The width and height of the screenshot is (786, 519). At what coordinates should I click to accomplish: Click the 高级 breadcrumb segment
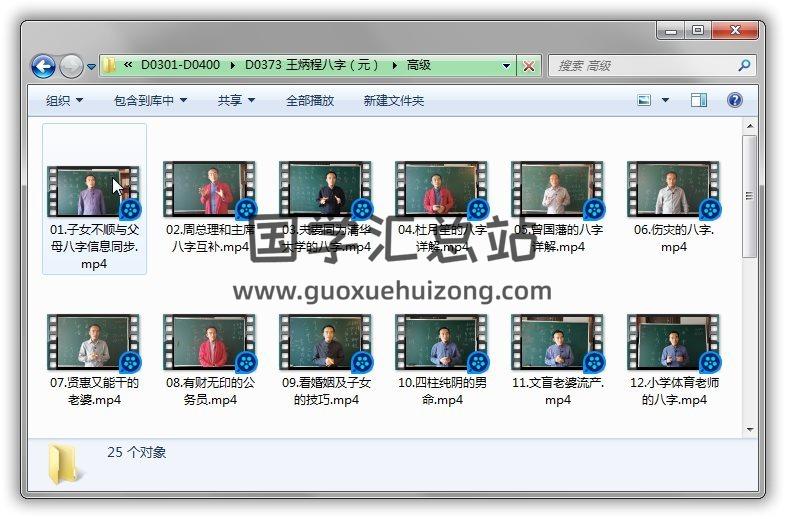coord(419,65)
